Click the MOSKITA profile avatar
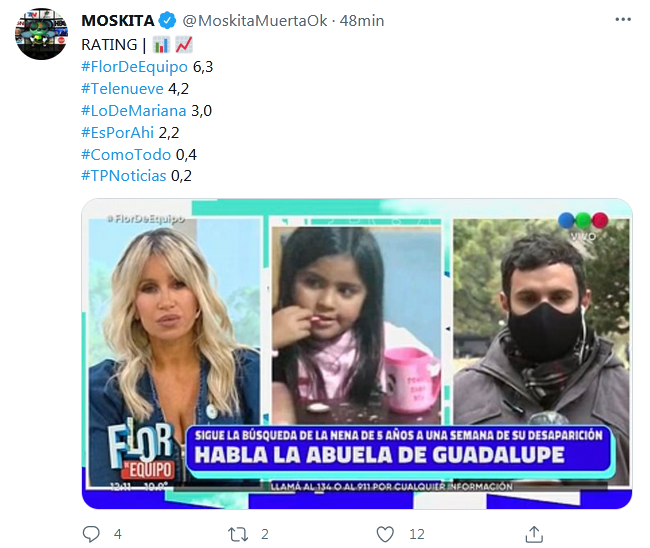 pyautogui.click(x=41, y=34)
